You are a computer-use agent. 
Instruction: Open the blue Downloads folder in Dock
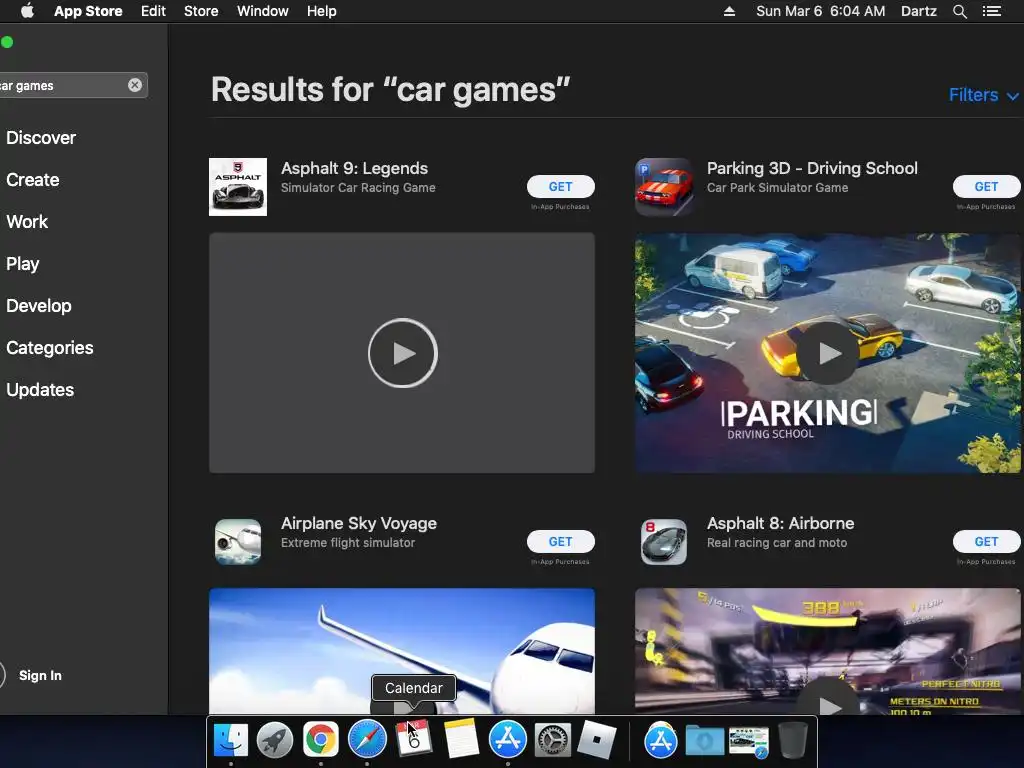click(705, 742)
